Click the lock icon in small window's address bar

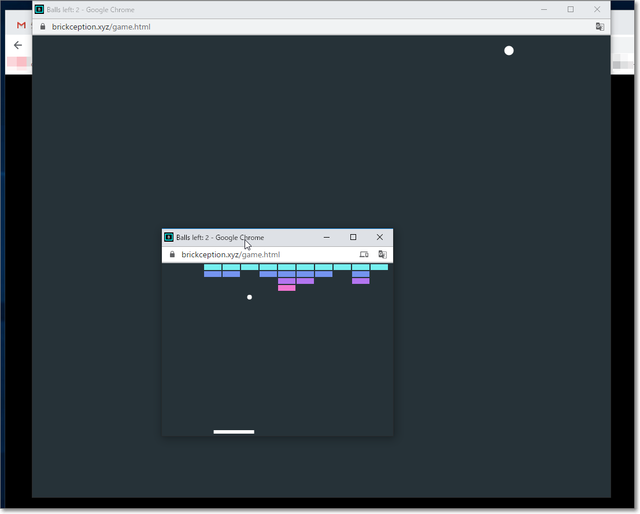click(x=172, y=255)
